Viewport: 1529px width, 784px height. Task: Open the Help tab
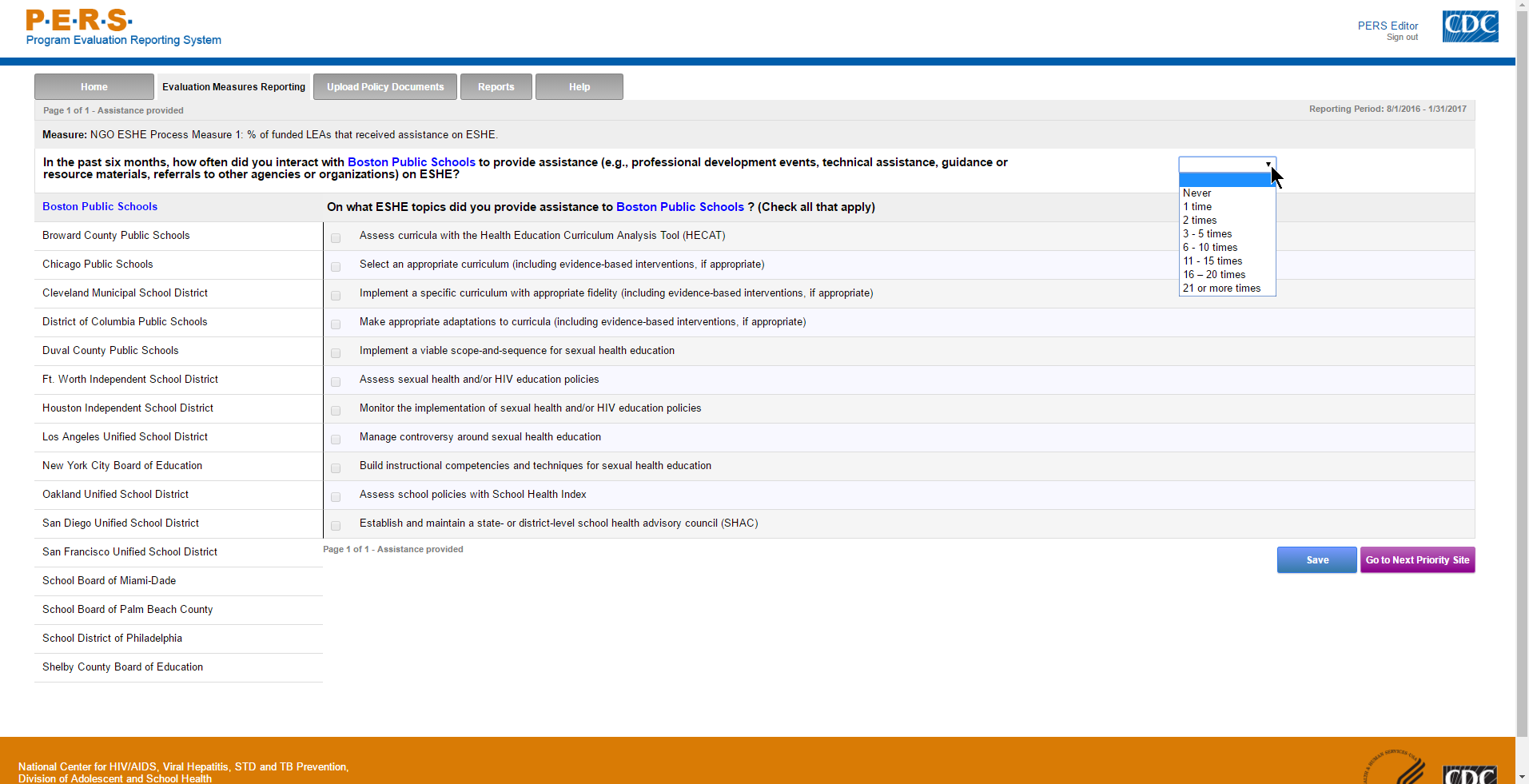click(579, 87)
